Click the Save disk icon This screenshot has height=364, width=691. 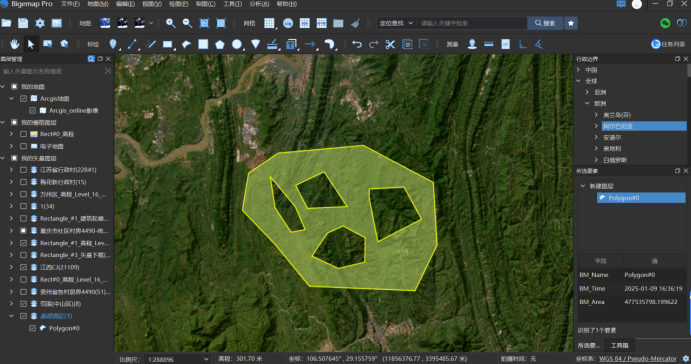(23, 23)
